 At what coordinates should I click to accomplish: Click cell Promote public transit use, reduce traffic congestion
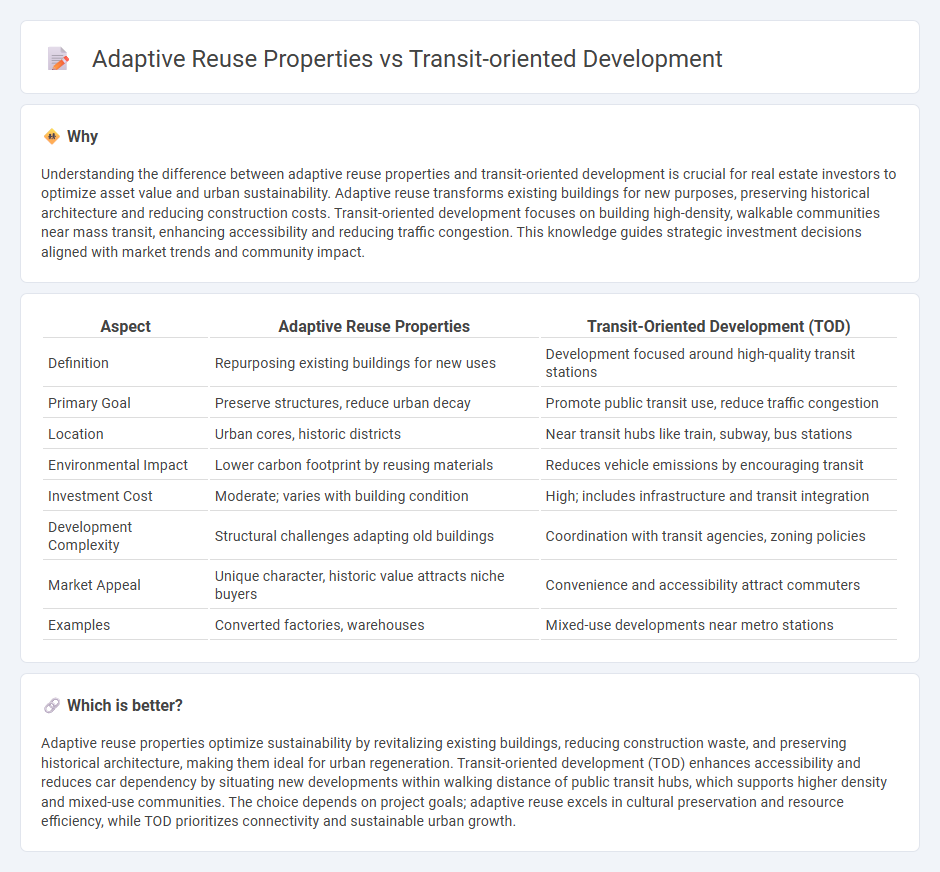click(x=718, y=403)
